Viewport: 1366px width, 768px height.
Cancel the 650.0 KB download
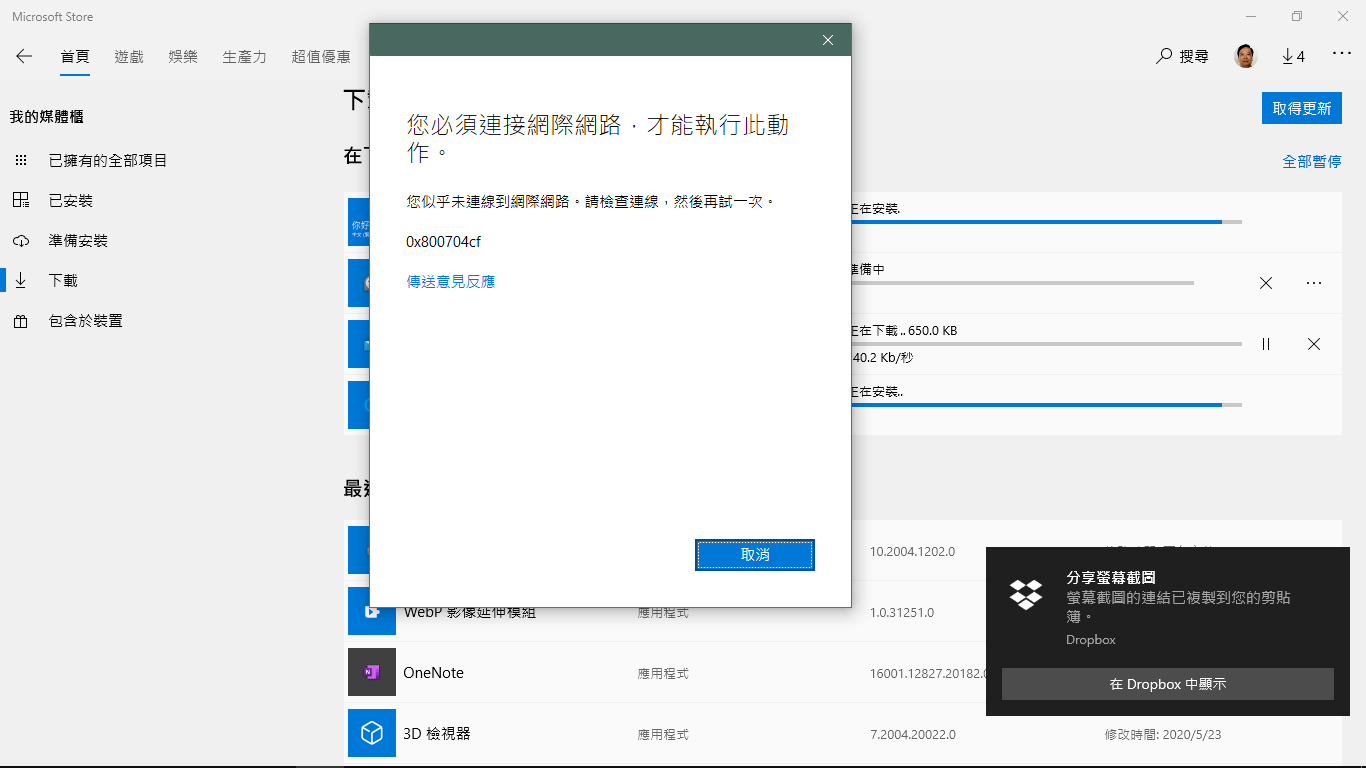(1314, 344)
